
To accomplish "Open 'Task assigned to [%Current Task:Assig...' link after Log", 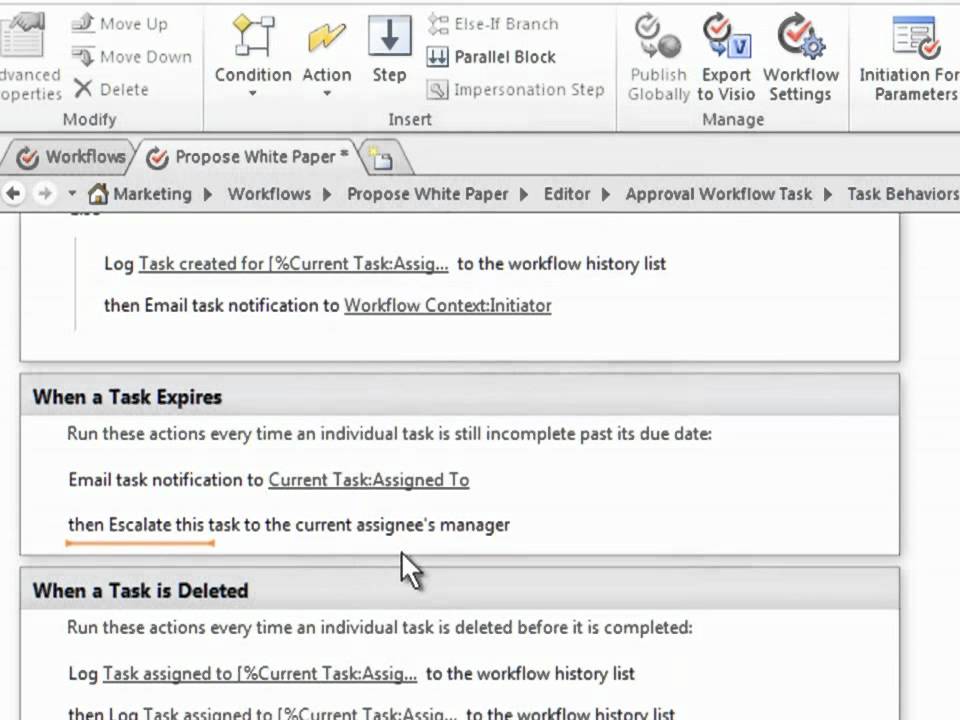I will [x=260, y=674].
